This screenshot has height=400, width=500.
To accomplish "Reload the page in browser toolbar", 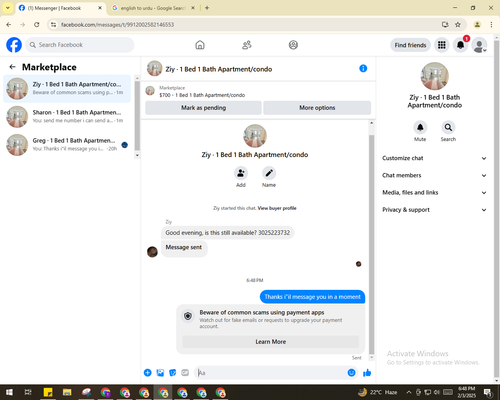I will click(37, 24).
